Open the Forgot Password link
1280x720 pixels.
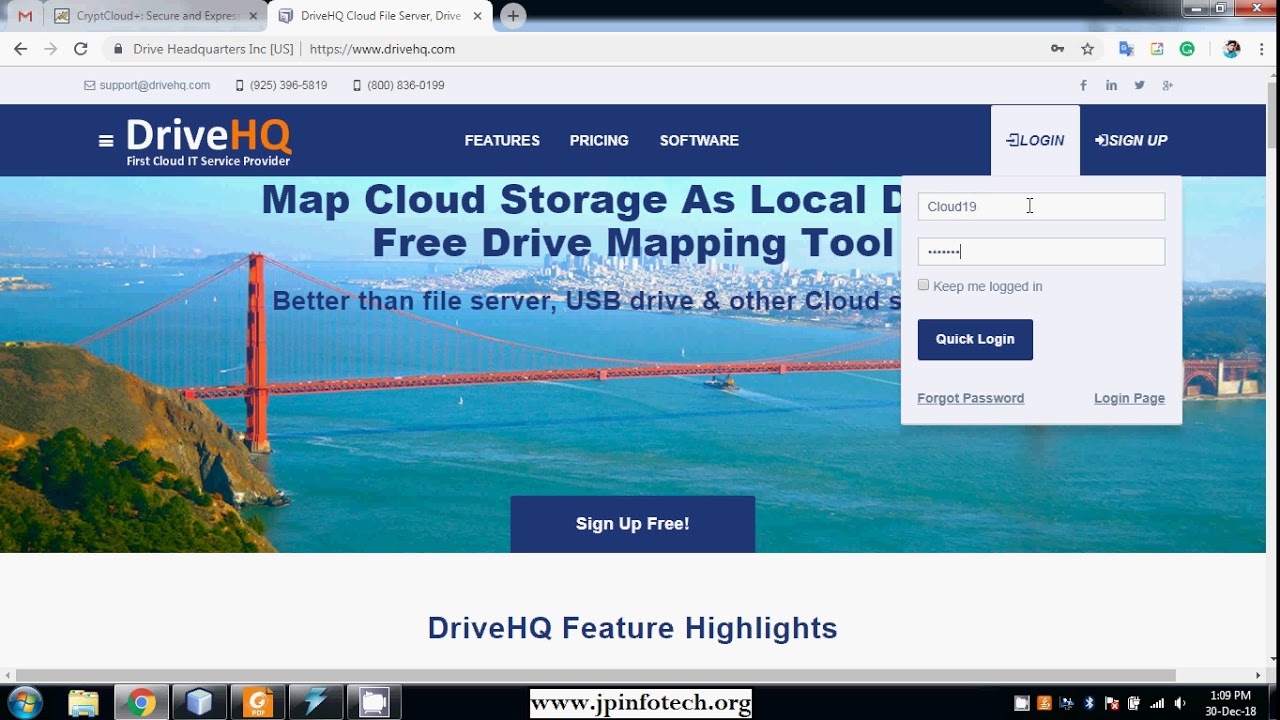click(x=970, y=398)
